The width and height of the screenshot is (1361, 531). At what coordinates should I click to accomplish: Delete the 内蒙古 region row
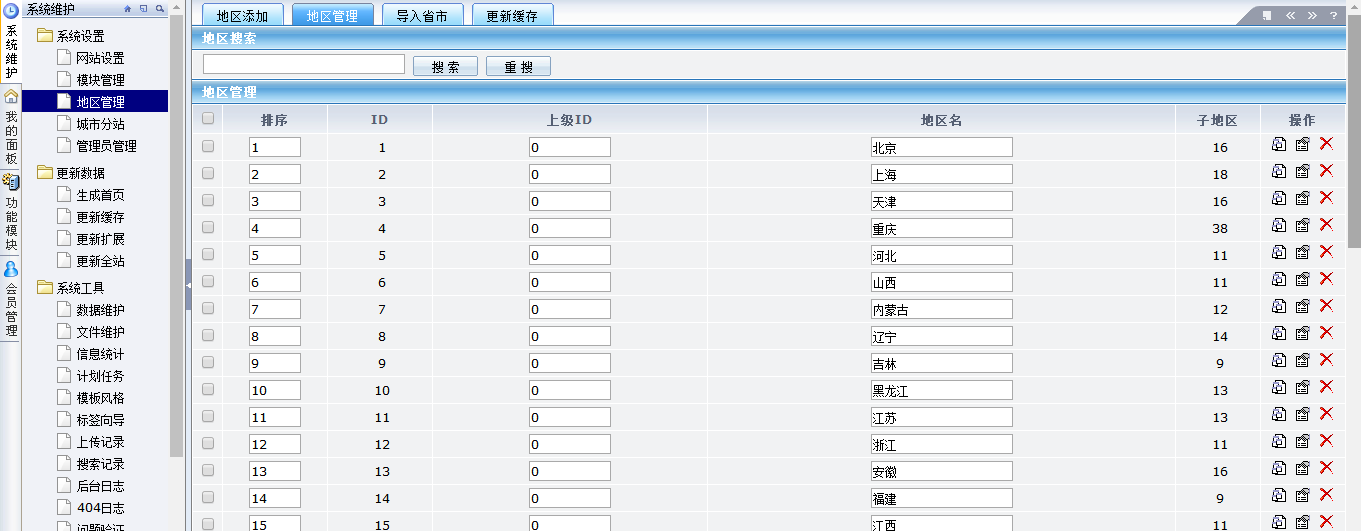point(1326,306)
